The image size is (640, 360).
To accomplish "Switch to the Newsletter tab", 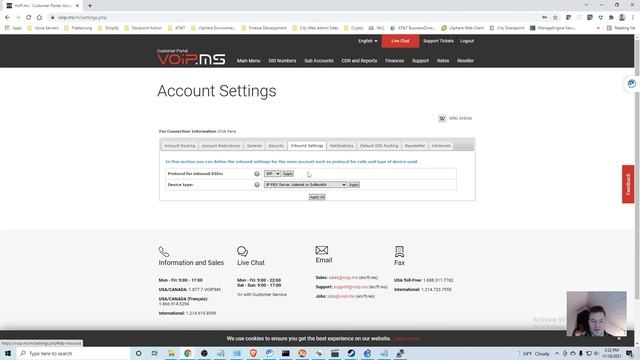I will coord(415,146).
